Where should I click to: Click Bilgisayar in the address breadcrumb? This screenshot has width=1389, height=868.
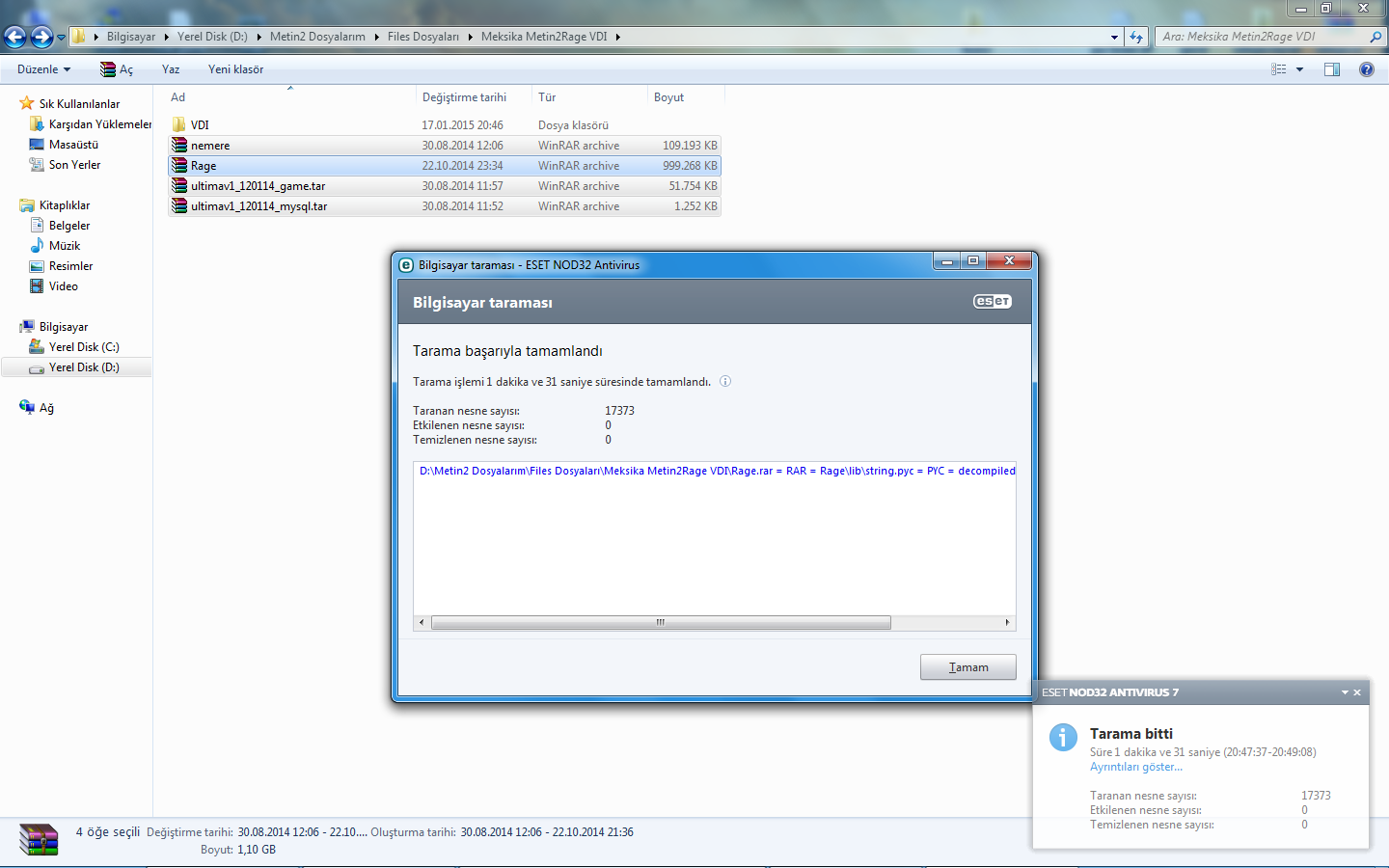131,37
